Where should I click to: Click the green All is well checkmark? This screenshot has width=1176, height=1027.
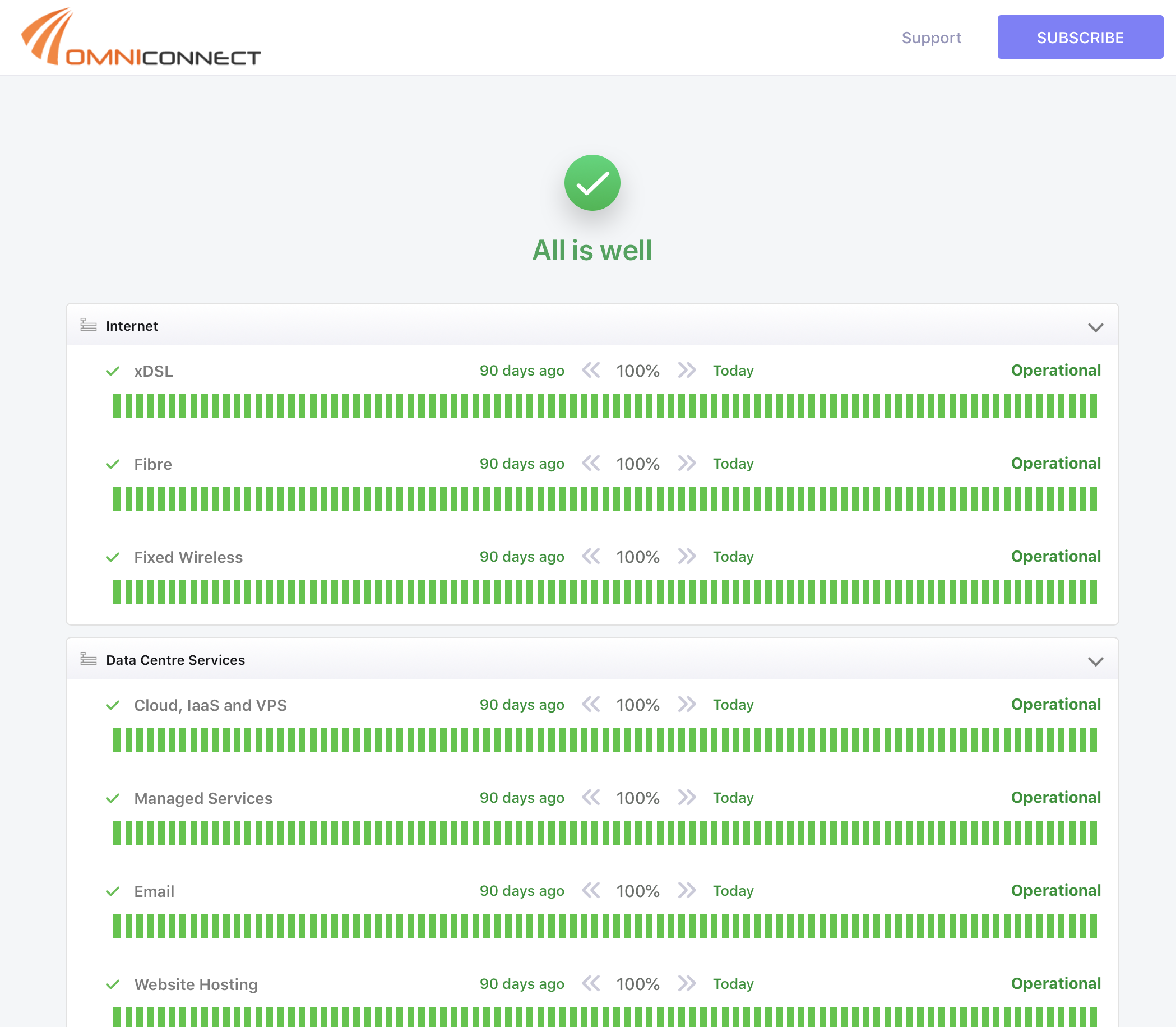tap(592, 183)
